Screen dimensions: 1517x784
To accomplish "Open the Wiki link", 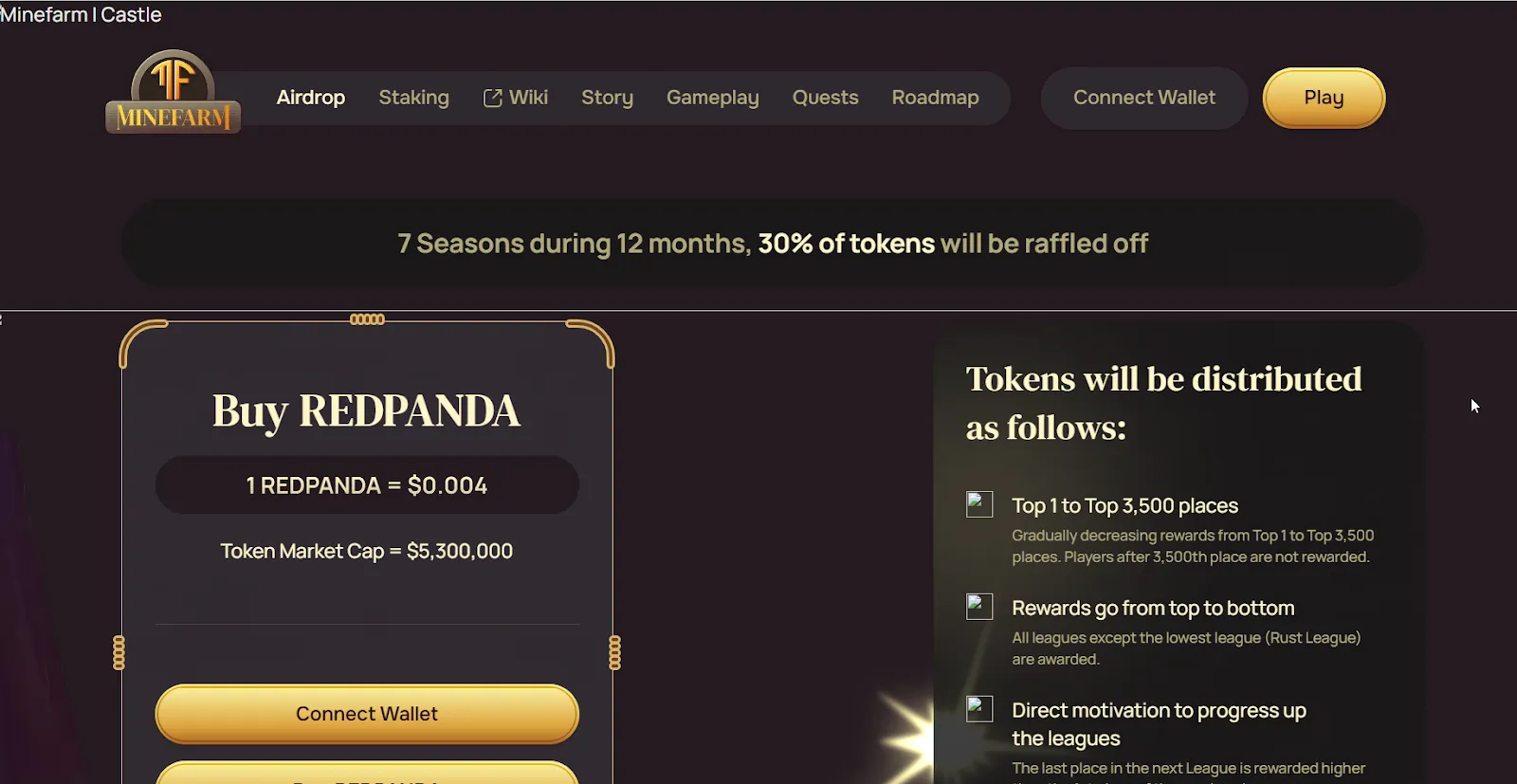I will tap(516, 98).
